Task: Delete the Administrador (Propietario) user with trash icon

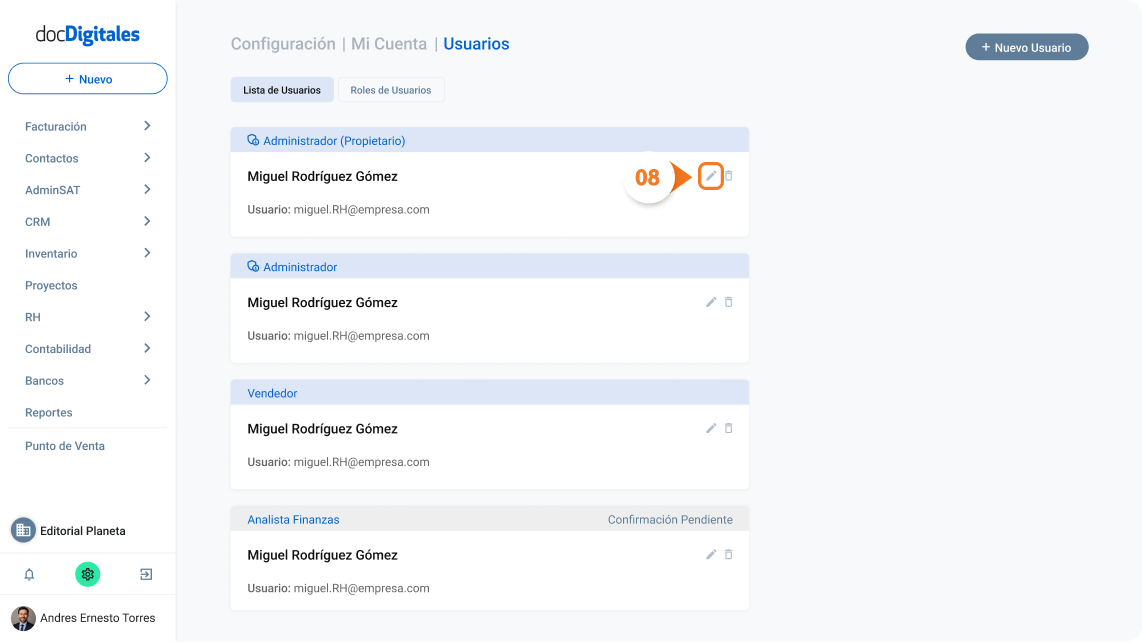Action: (728, 176)
